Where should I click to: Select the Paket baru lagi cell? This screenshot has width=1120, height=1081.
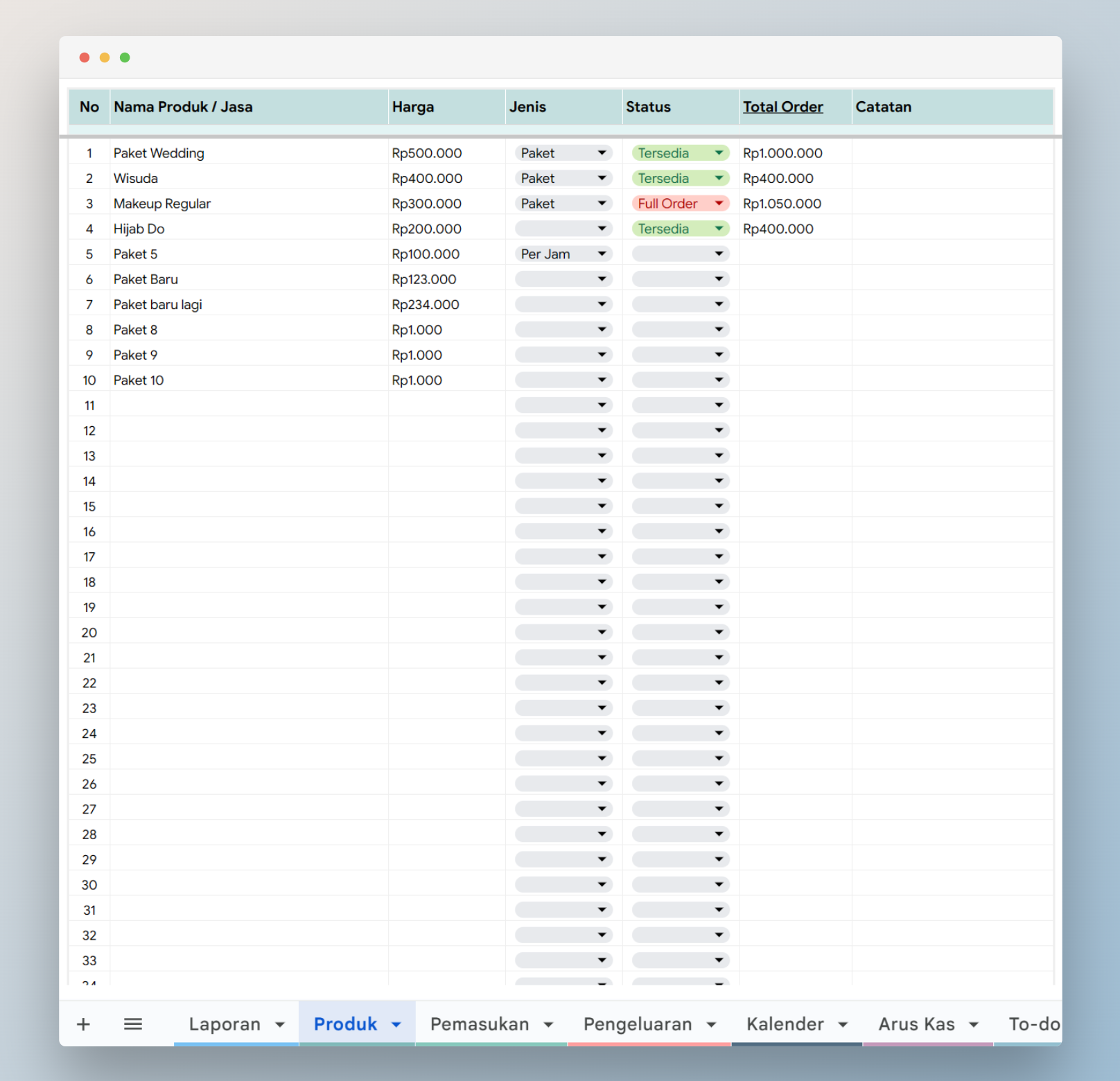pyautogui.click(x=250, y=304)
